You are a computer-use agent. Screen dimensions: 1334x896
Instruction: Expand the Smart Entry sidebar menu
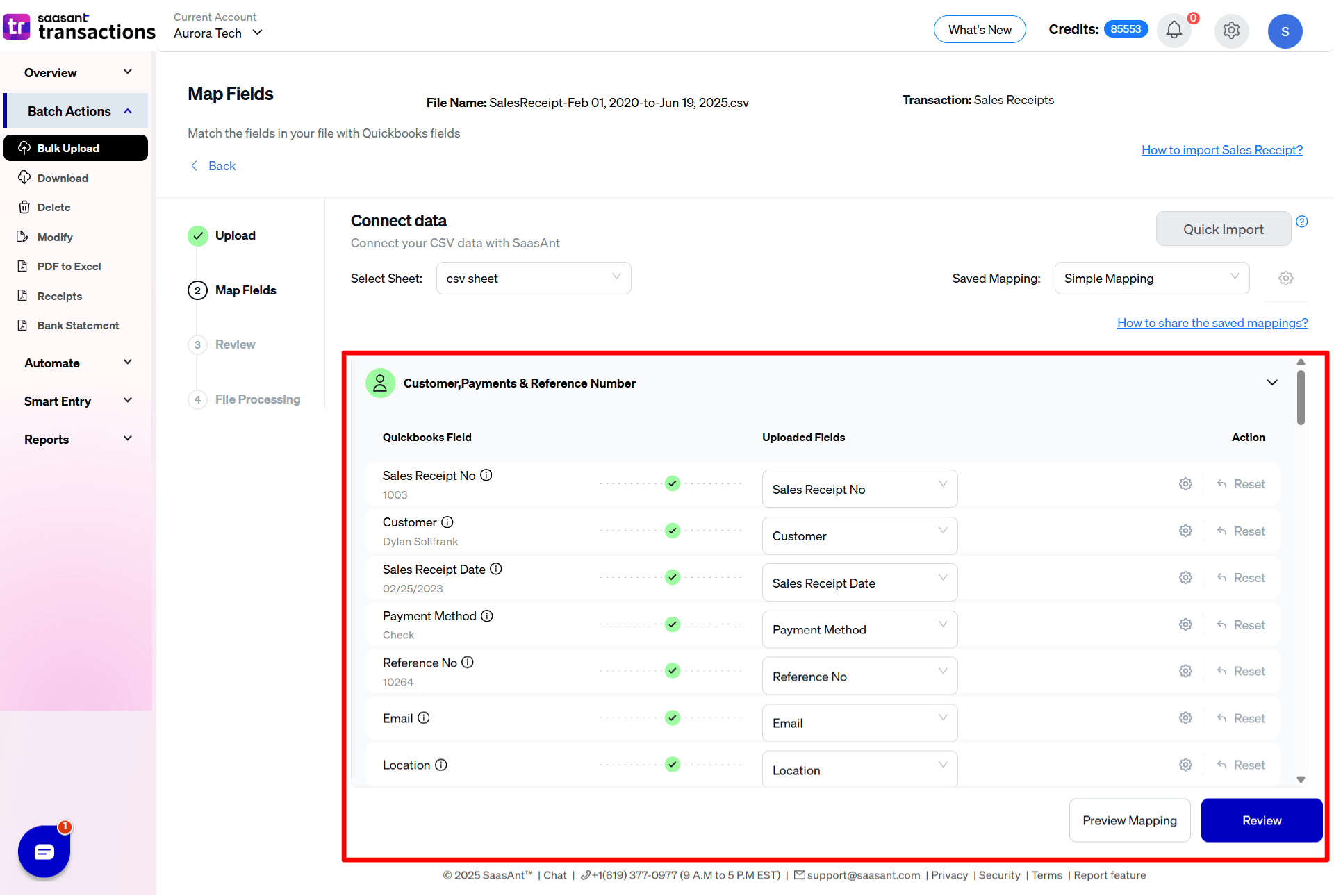click(x=76, y=401)
